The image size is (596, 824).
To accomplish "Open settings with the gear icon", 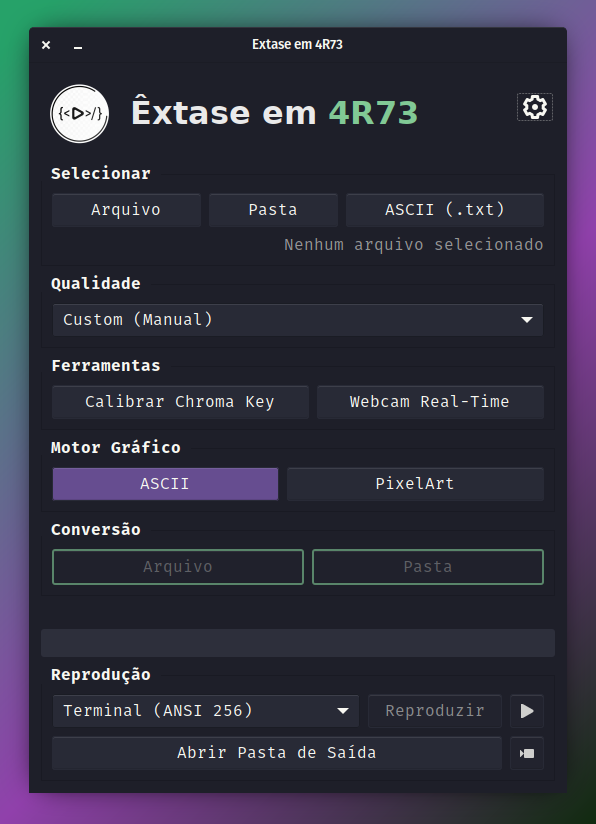I will tap(535, 107).
